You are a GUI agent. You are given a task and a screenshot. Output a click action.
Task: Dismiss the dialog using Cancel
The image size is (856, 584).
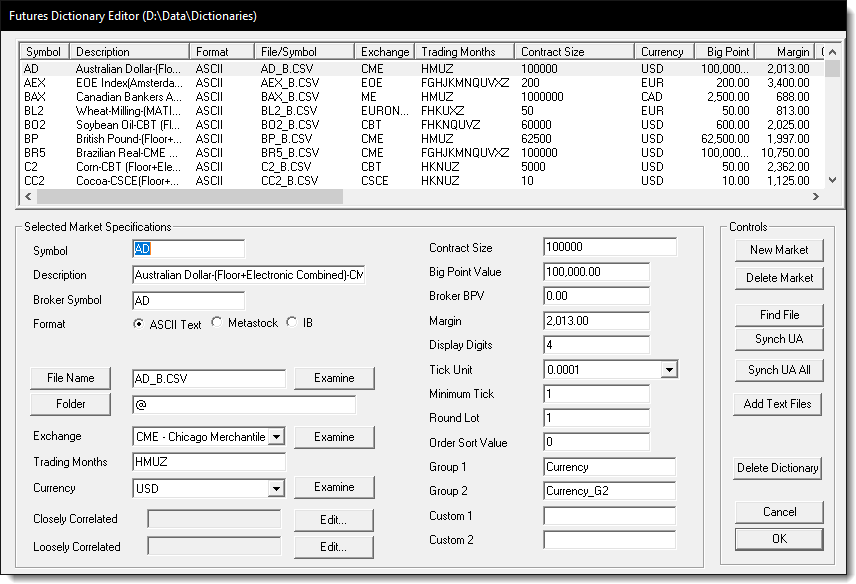[778, 511]
